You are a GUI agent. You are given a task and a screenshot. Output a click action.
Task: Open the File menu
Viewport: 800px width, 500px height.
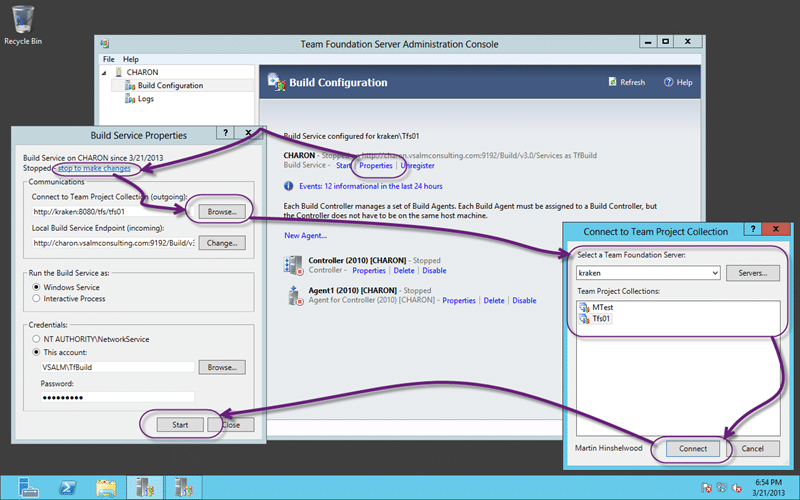109,59
